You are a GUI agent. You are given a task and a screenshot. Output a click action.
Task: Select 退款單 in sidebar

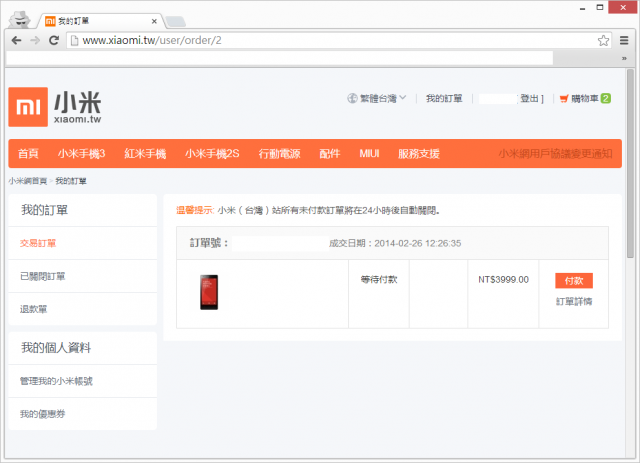(33, 309)
